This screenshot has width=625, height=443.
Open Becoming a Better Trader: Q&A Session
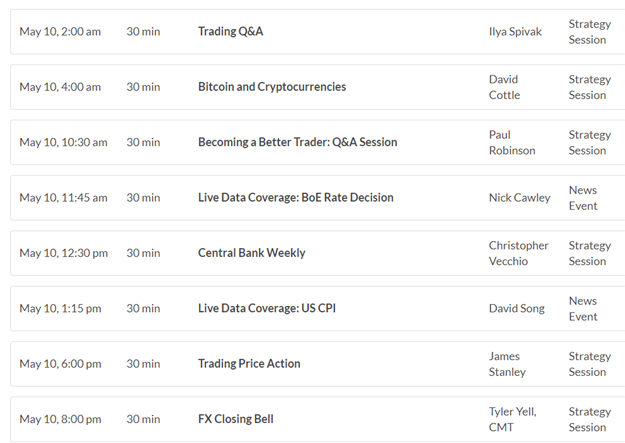[297, 142]
